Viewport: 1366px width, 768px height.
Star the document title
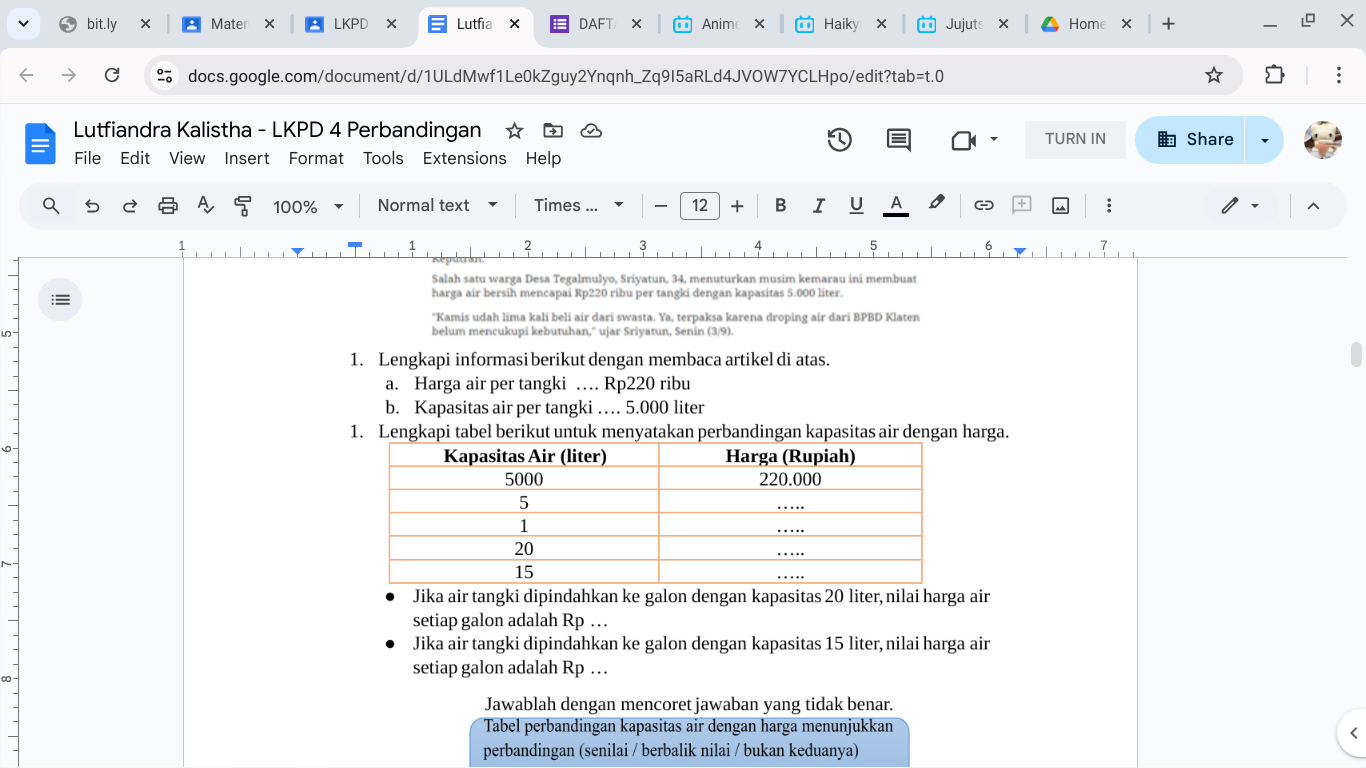click(514, 131)
